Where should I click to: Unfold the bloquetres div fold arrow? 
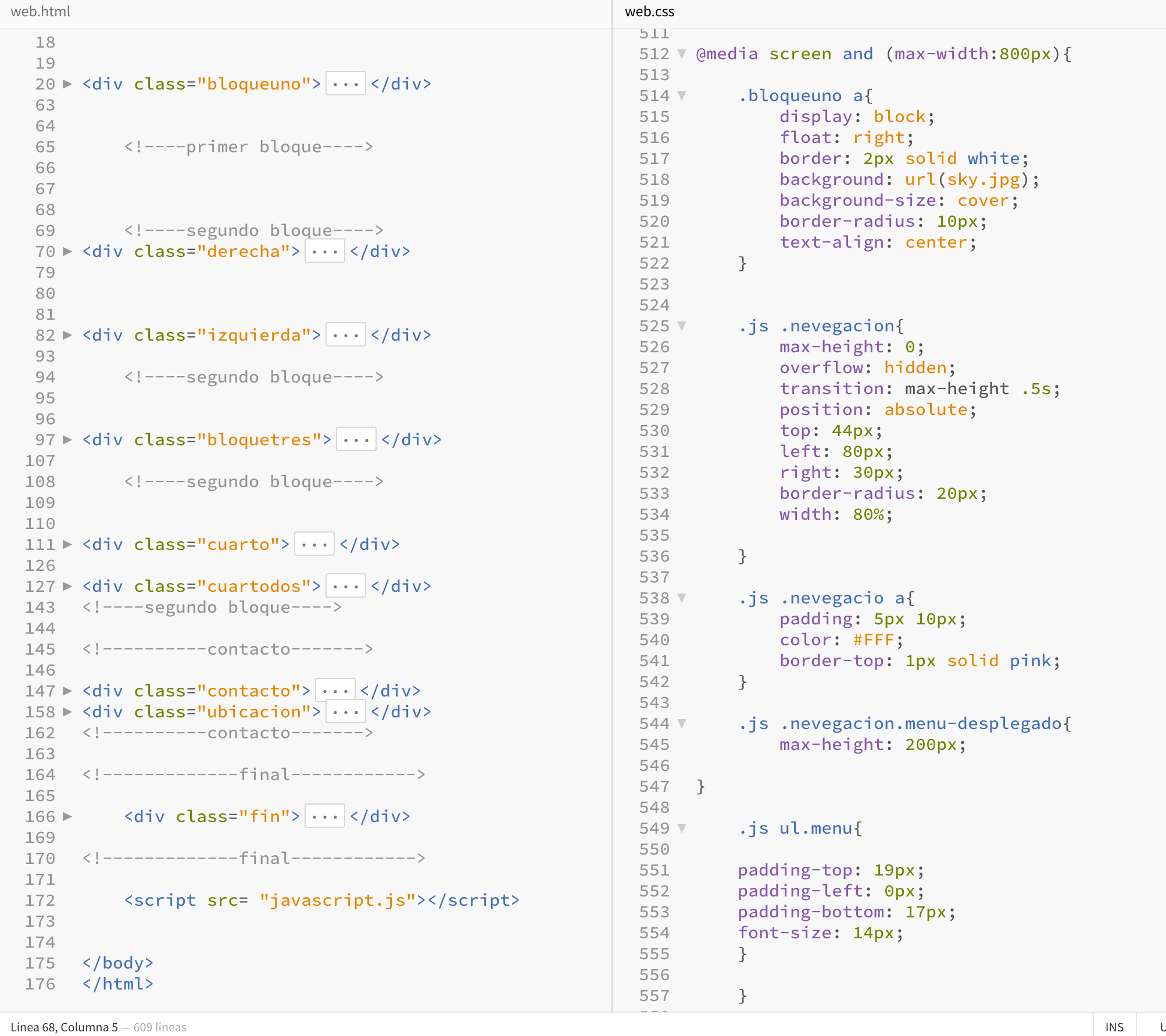click(x=67, y=440)
